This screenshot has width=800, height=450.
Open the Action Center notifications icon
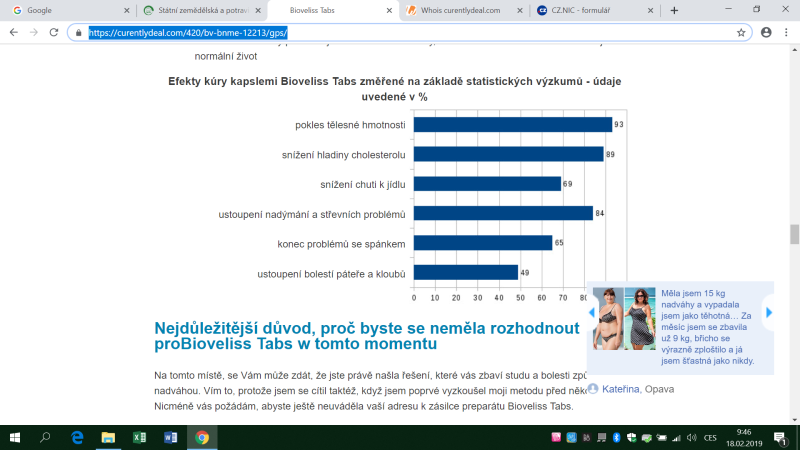[x=780, y=438]
